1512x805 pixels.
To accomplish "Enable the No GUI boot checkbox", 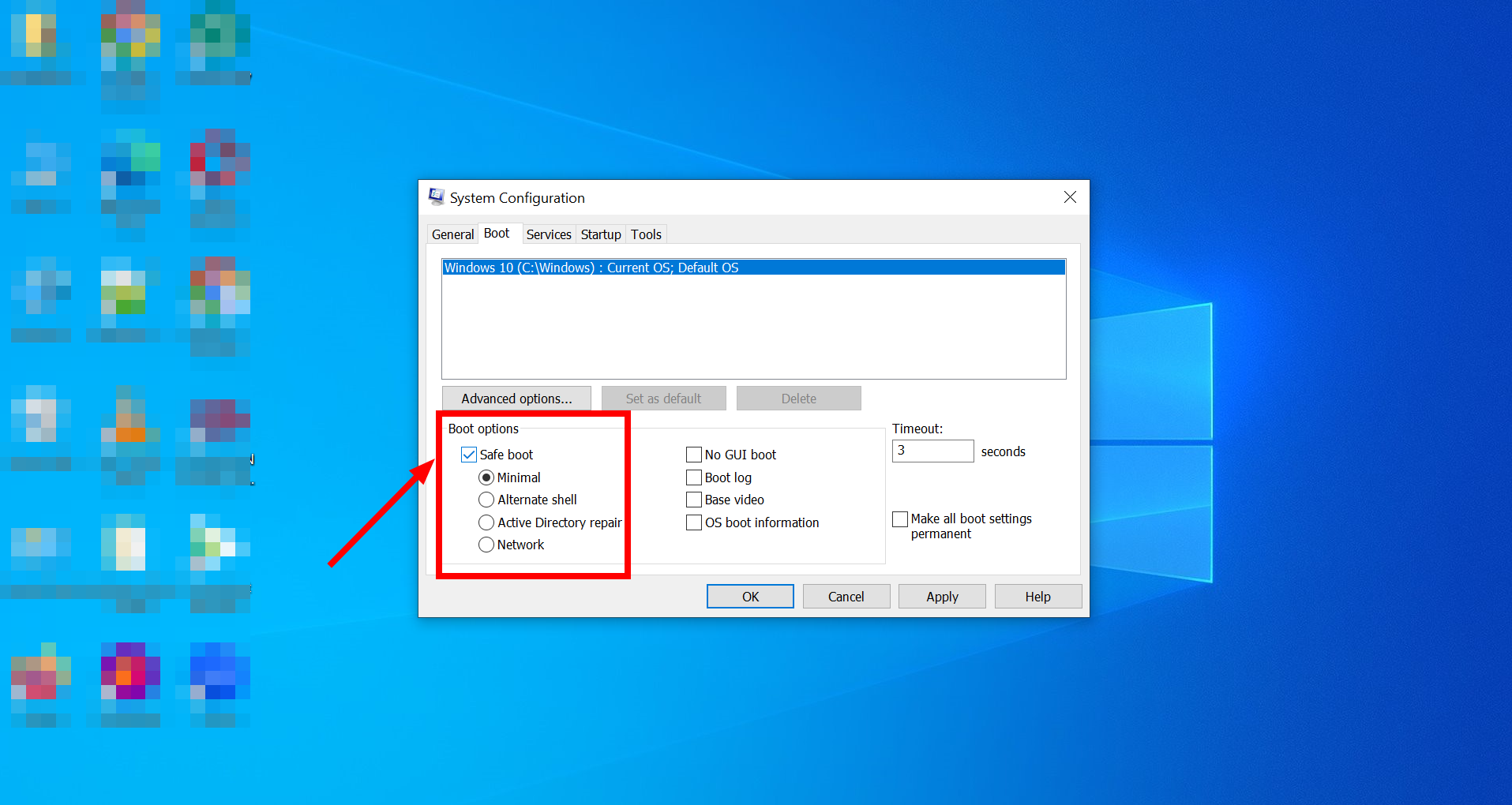I will click(x=694, y=455).
